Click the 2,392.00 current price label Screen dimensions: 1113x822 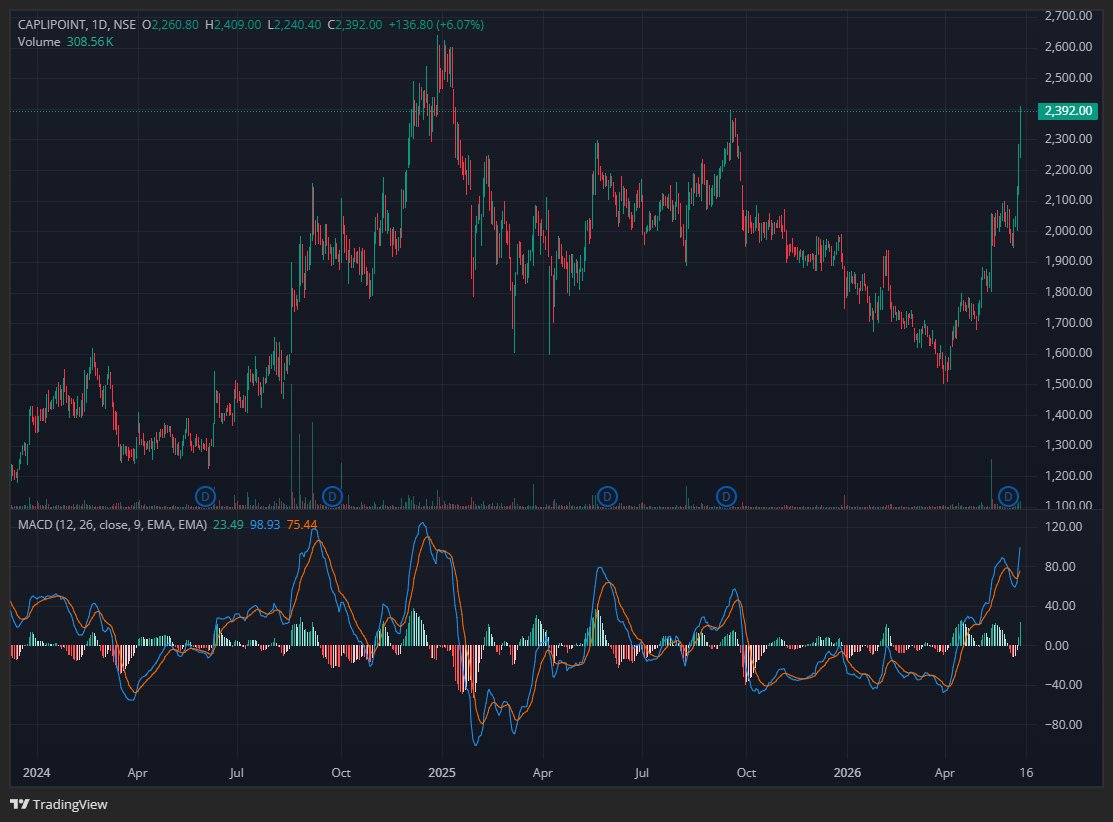1068,111
